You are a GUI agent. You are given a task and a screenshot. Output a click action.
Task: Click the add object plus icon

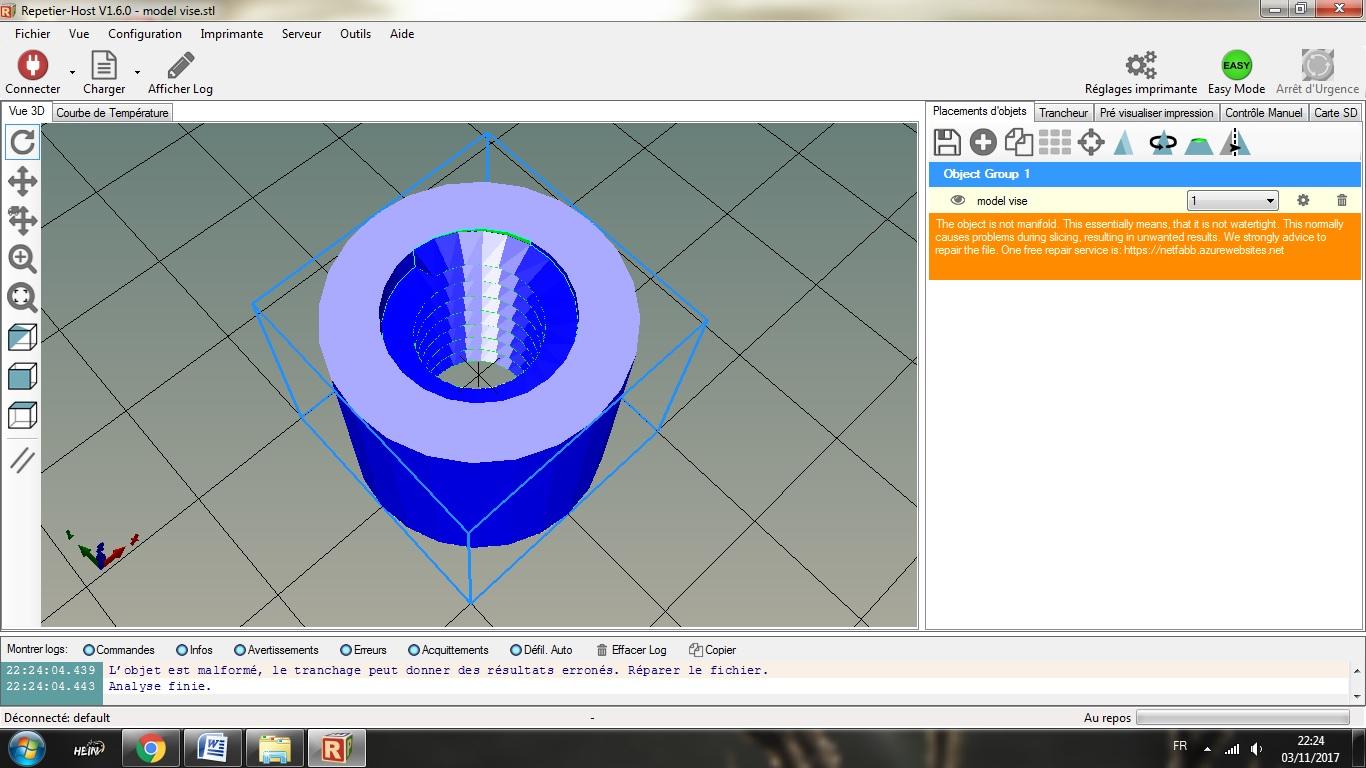tap(983, 143)
